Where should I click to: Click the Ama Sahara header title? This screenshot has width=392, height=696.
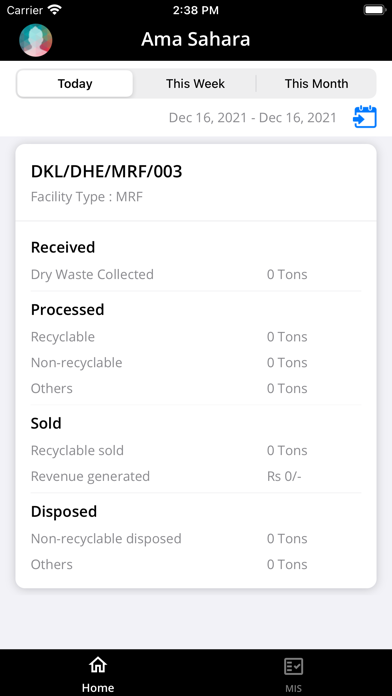pos(196,40)
